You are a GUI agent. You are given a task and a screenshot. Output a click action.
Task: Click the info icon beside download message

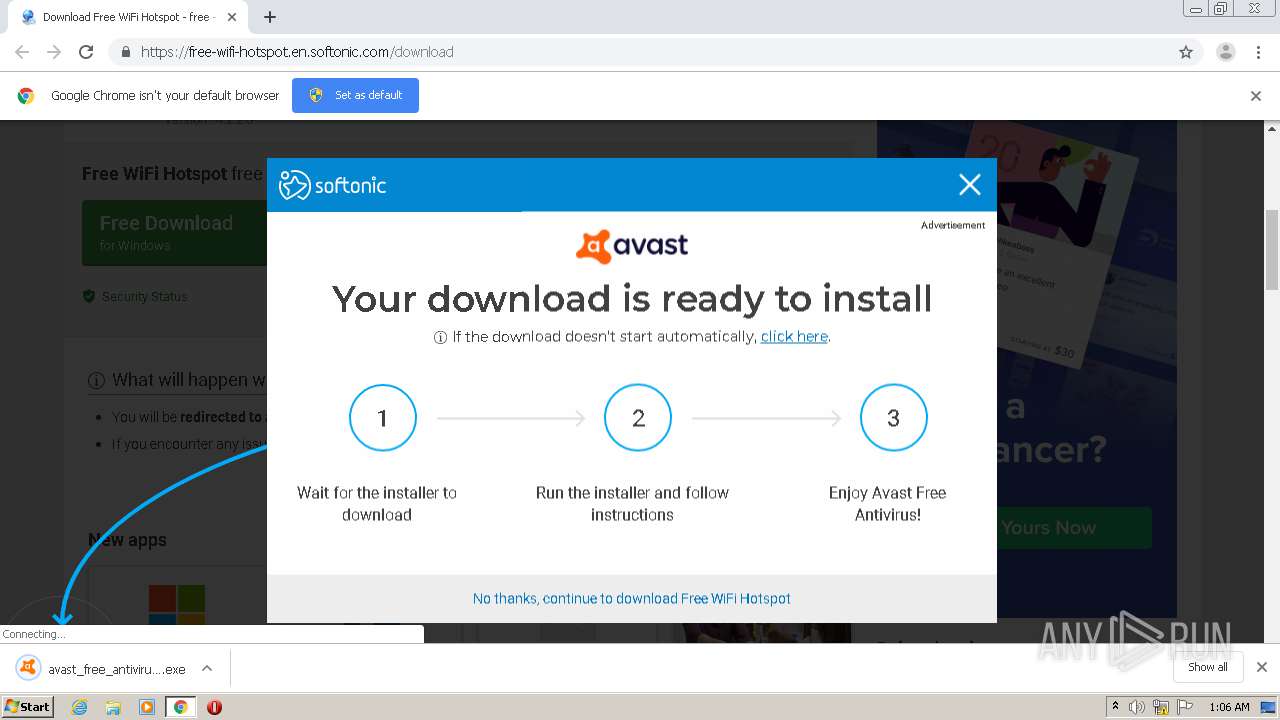coord(440,338)
